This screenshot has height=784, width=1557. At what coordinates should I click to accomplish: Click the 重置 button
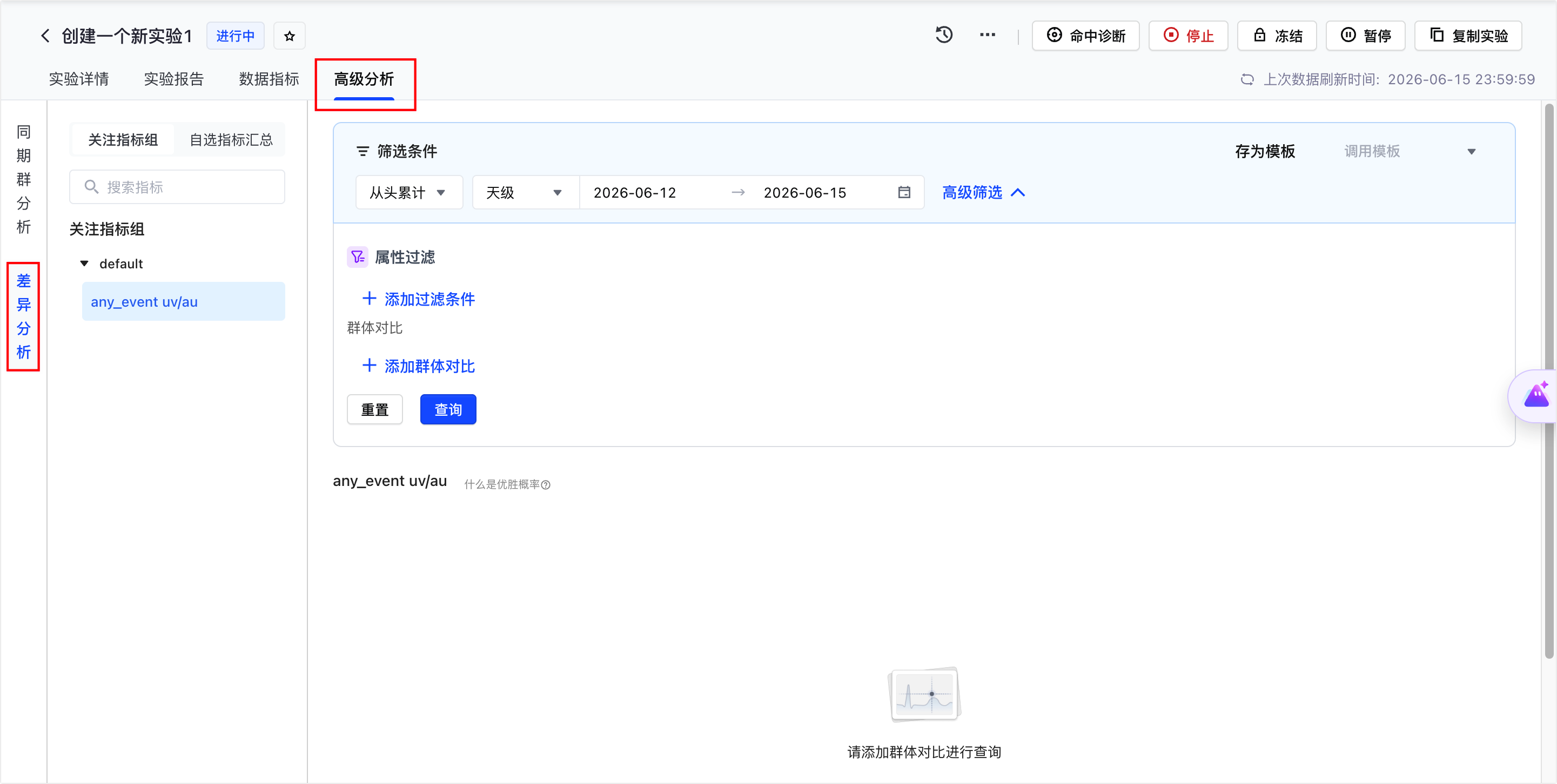(x=375, y=409)
